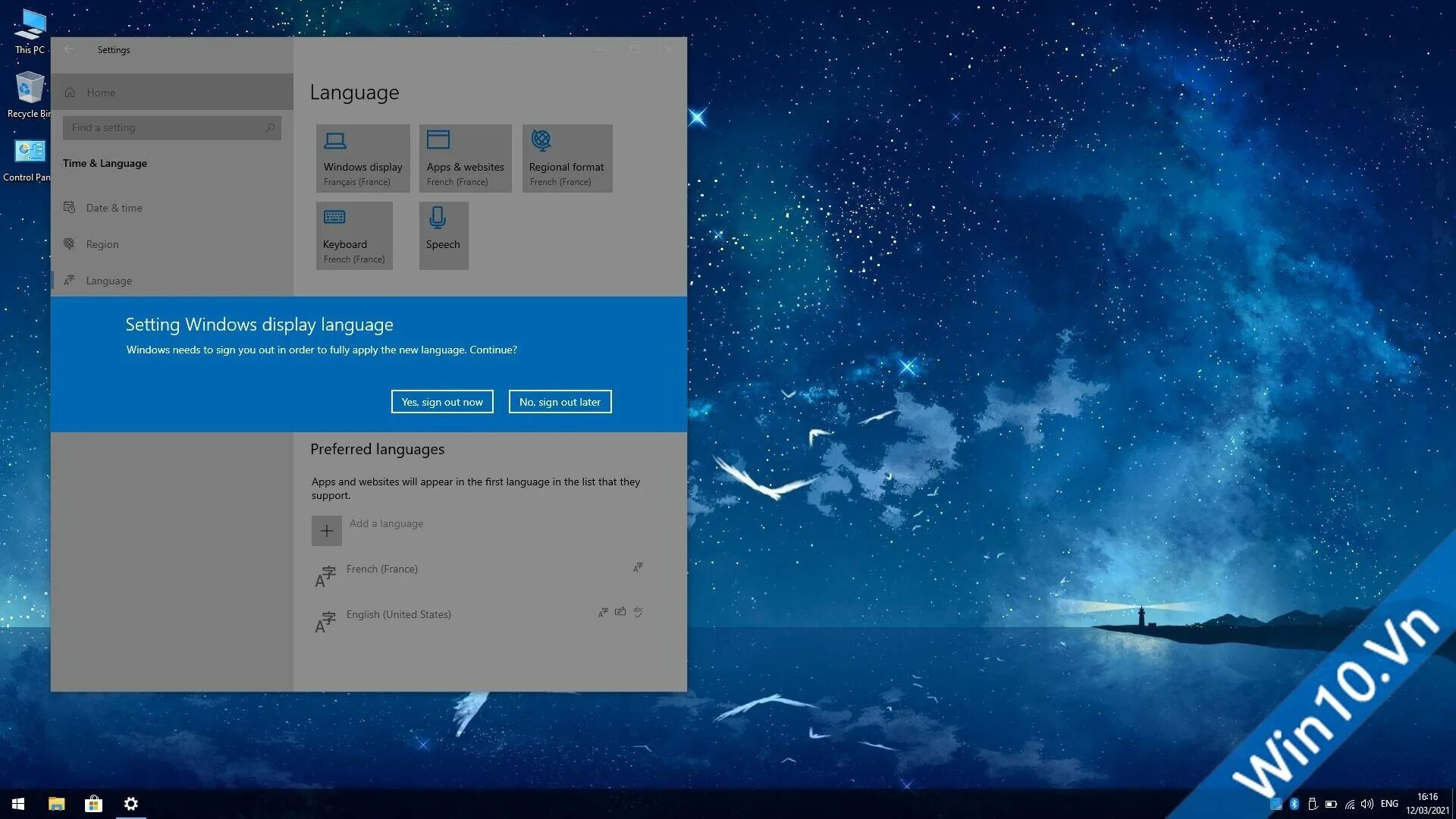Click the ENG input language indicator

pos(1389,804)
